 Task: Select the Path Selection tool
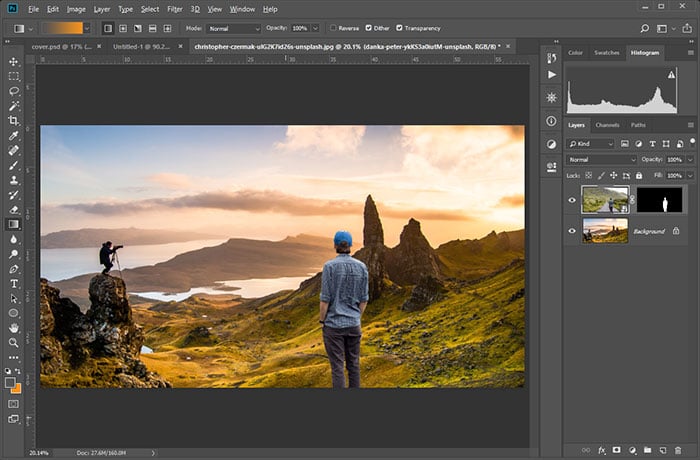point(13,298)
